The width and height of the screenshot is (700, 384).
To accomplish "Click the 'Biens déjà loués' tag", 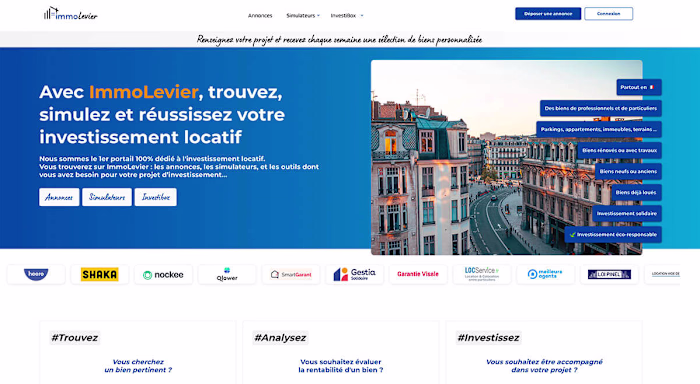I will pyautogui.click(x=636, y=192).
